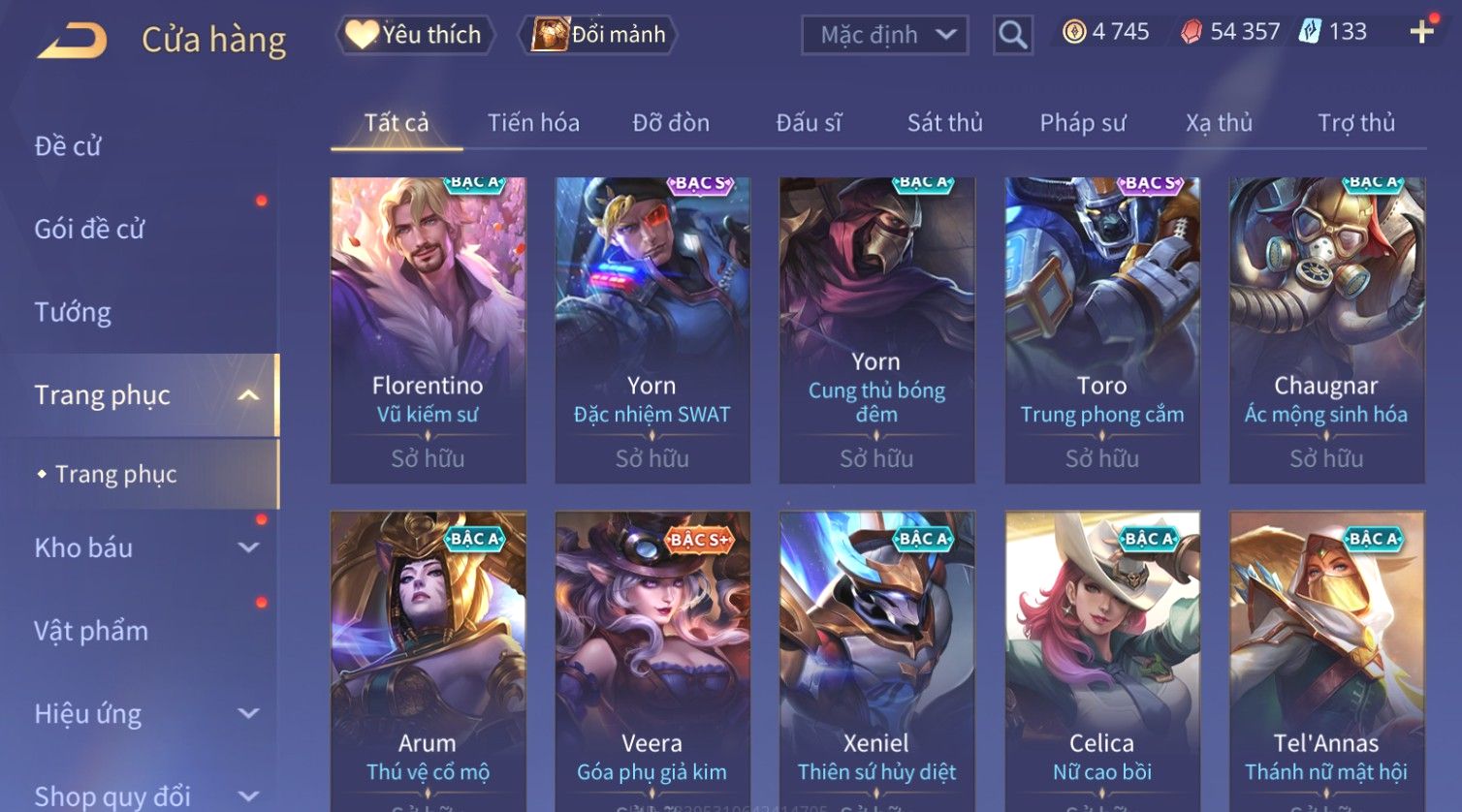Open Yêu thích favorites heart button
Image resolution: width=1462 pixels, height=812 pixels.
click(x=416, y=35)
